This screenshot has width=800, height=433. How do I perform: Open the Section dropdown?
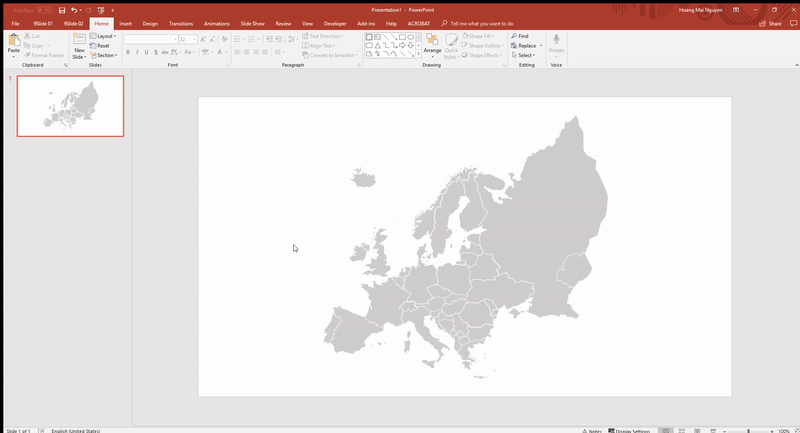[x=104, y=55]
